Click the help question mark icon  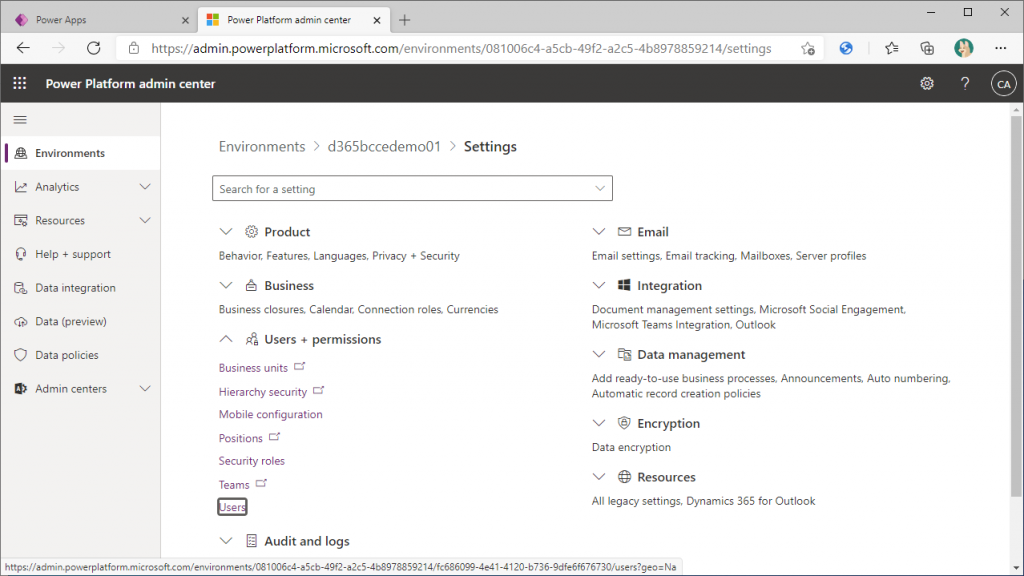click(x=965, y=84)
